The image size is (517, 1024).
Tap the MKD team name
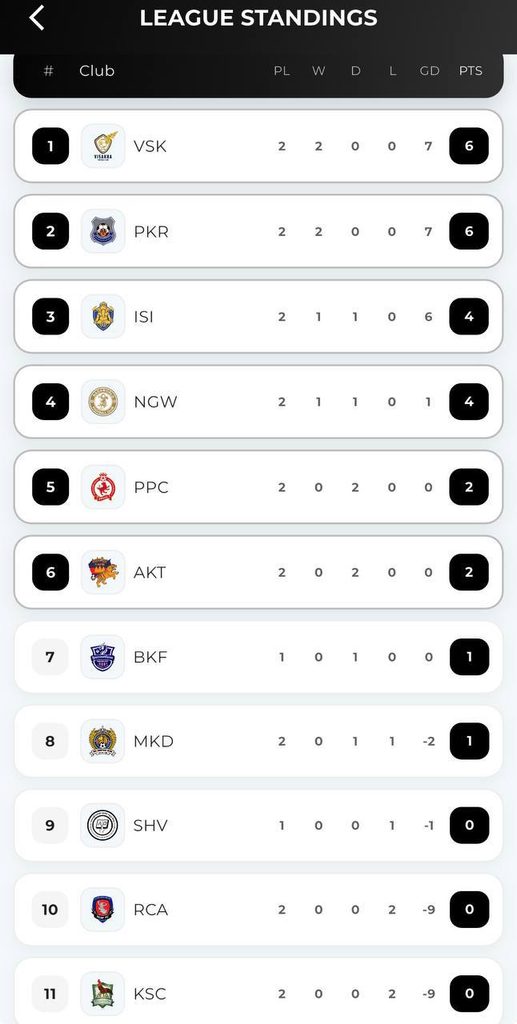coord(153,741)
